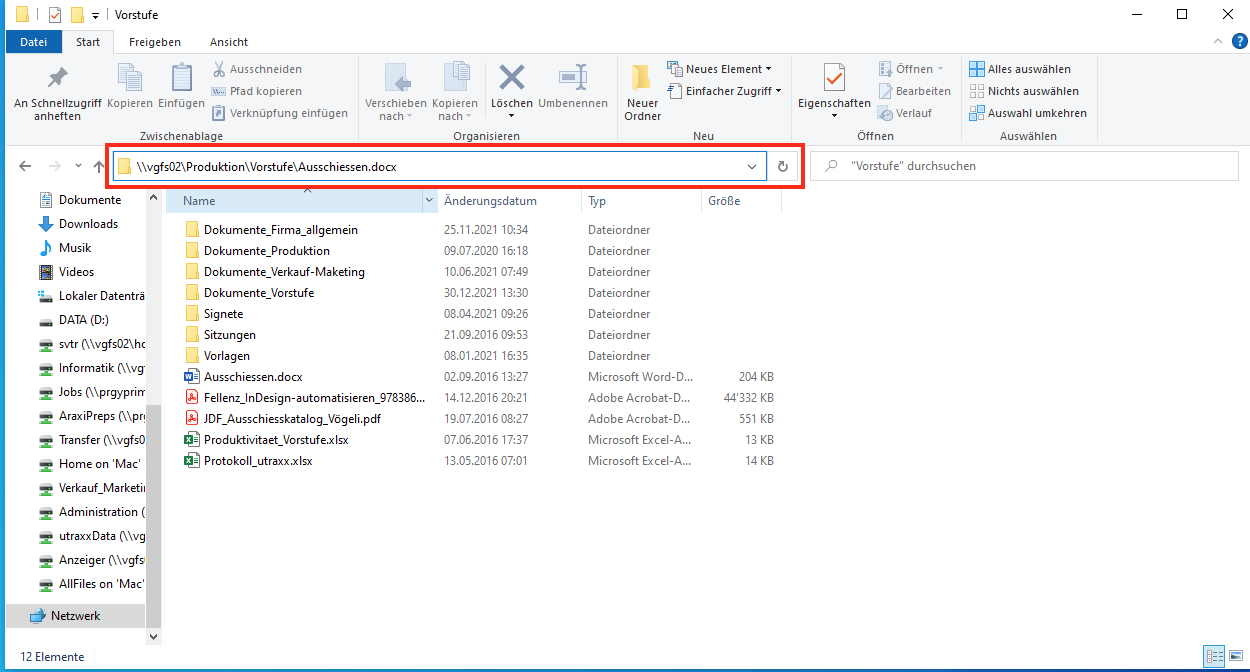Screen dimensions: 1250x672
Task: Navigate up one folder level arrow
Action: click(99, 166)
